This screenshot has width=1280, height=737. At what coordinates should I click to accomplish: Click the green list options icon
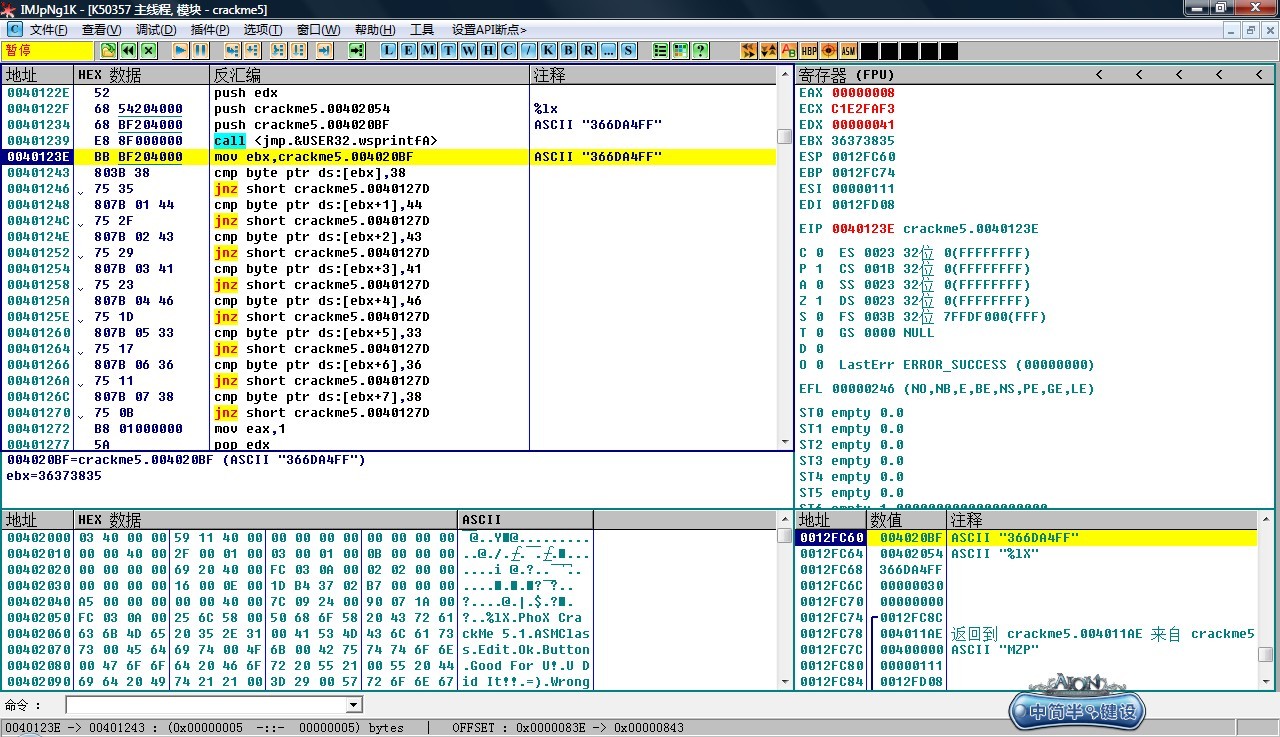(661, 50)
